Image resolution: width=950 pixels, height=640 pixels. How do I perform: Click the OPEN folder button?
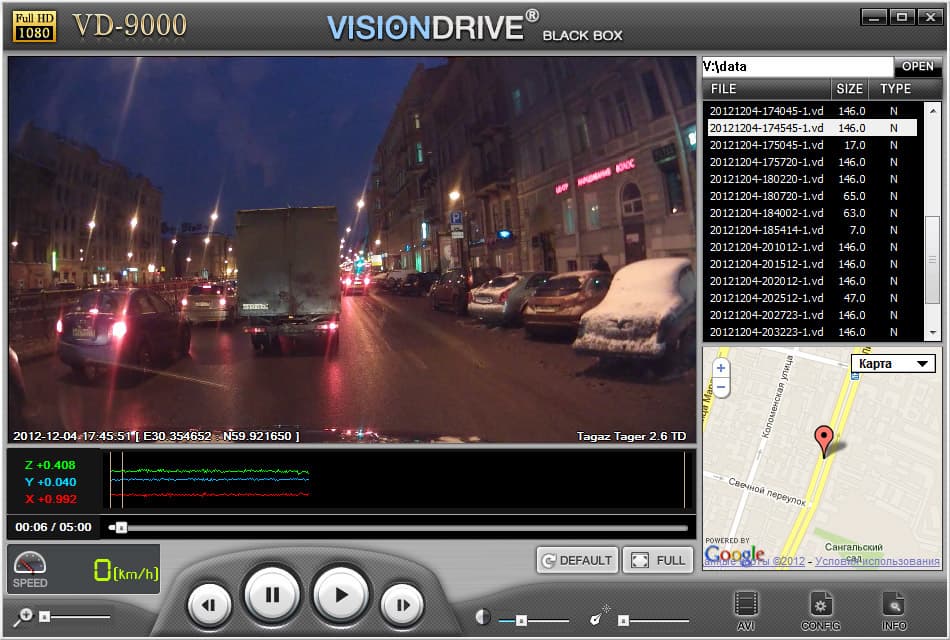click(917, 67)
